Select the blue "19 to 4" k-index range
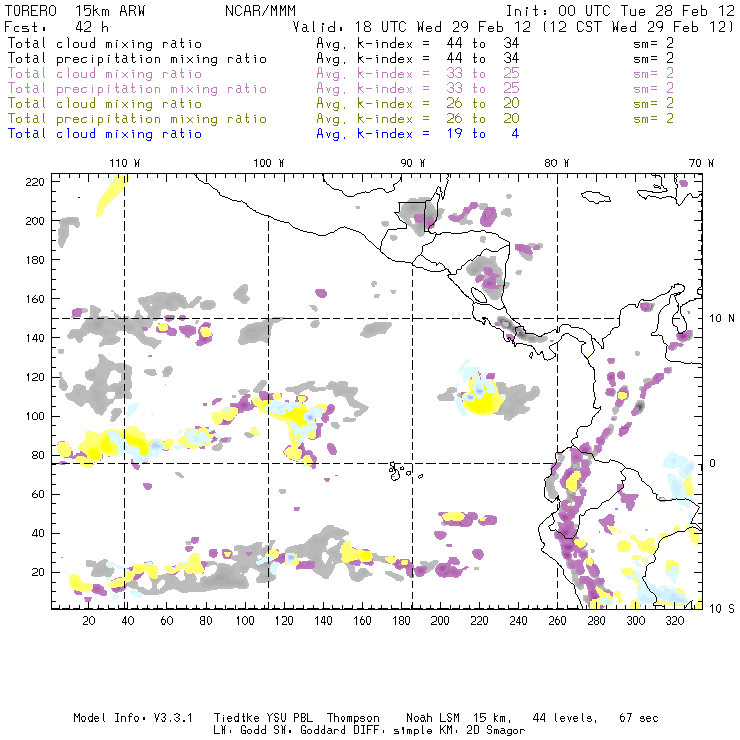The image size is (740, 740). click(483, 134)
